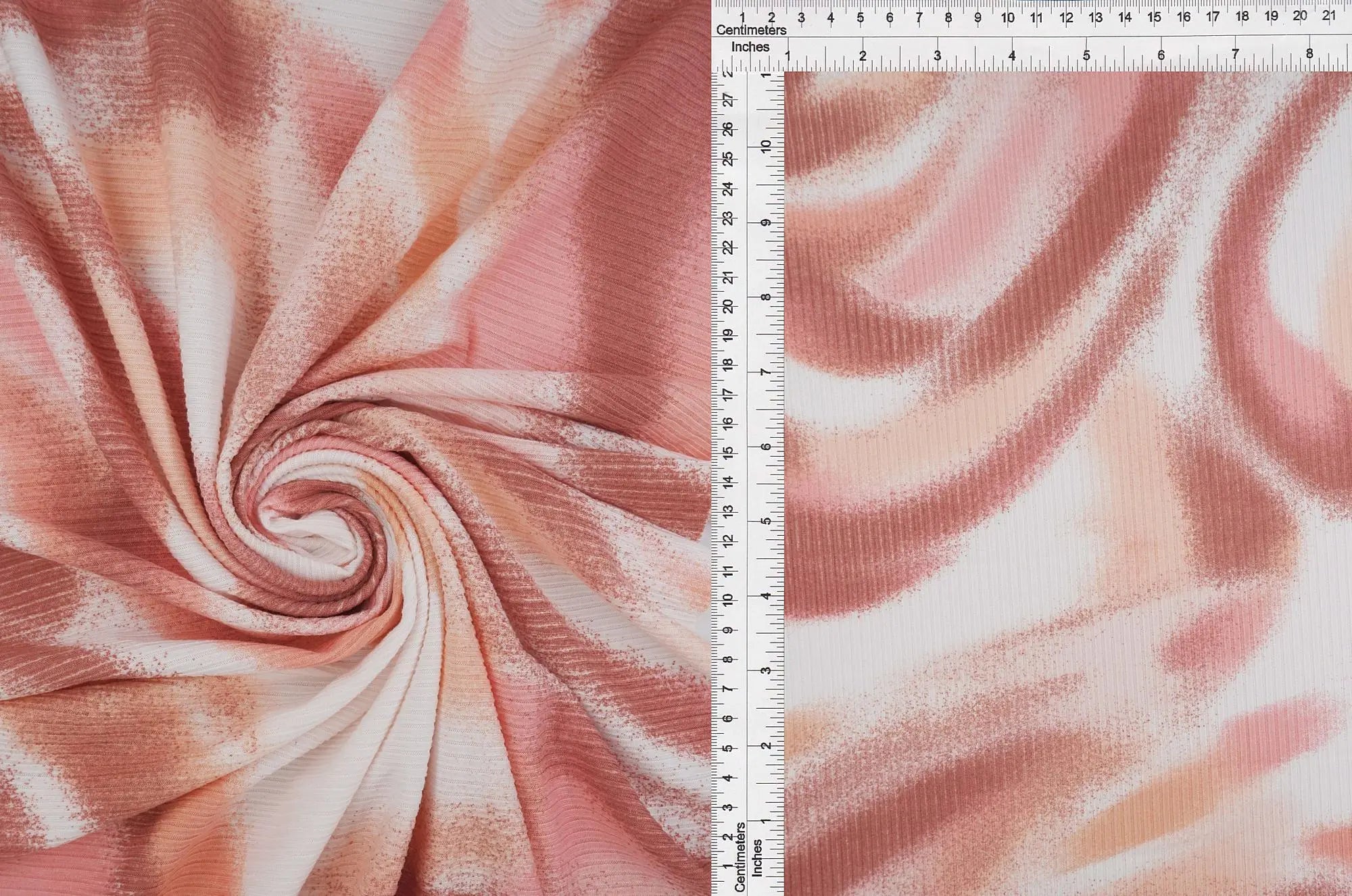Click the 1 centimeter mark on the top ruler
The width and height of the screenshot is (1352, 896).
click(x=742, y=18)
